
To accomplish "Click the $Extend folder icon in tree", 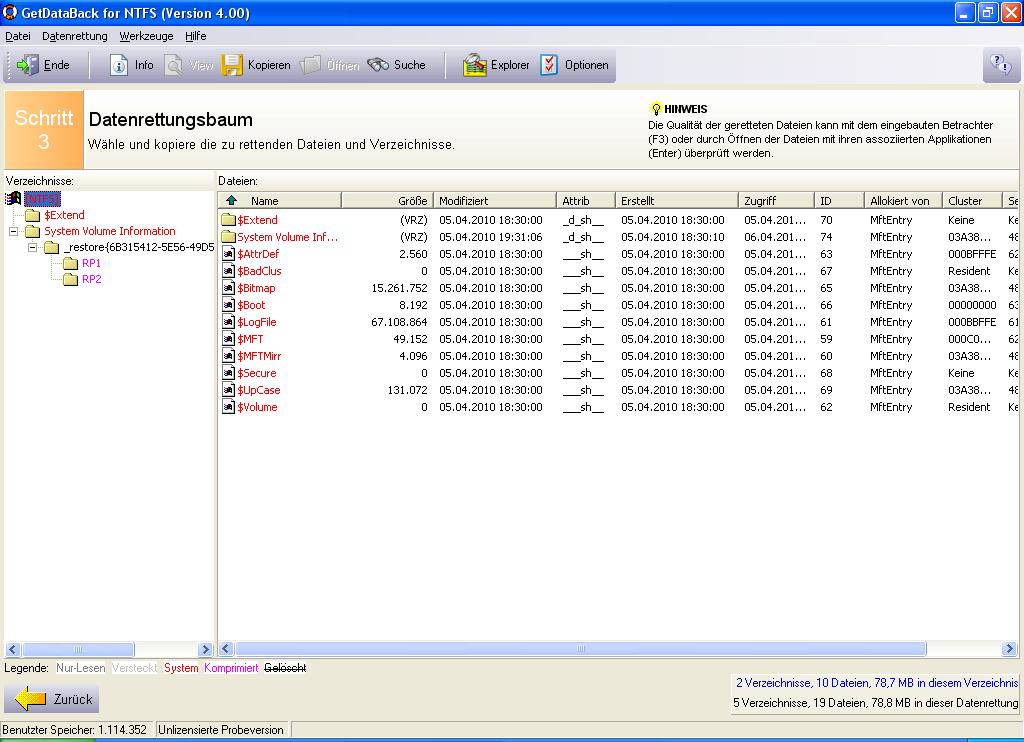I will pyautogui.click(x=33, y=215).
